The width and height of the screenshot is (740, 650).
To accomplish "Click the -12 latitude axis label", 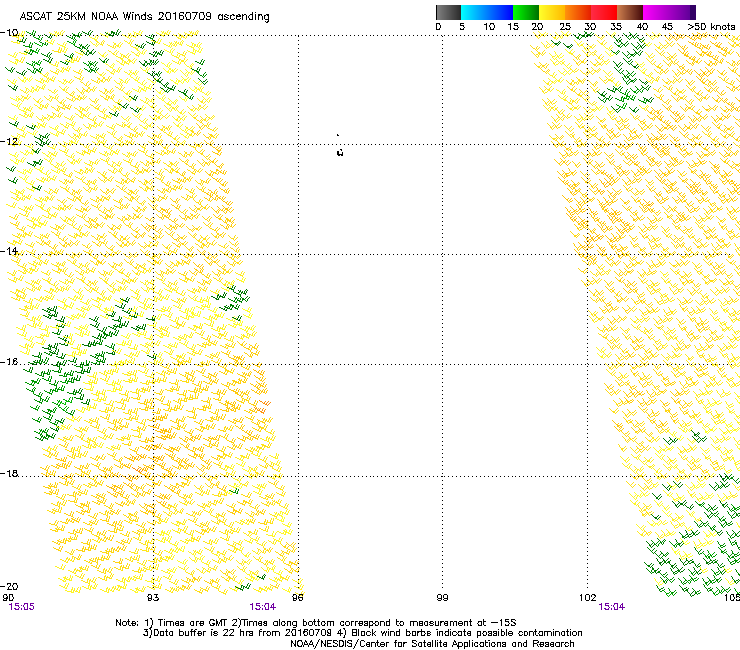I will [x=9, y=142].
